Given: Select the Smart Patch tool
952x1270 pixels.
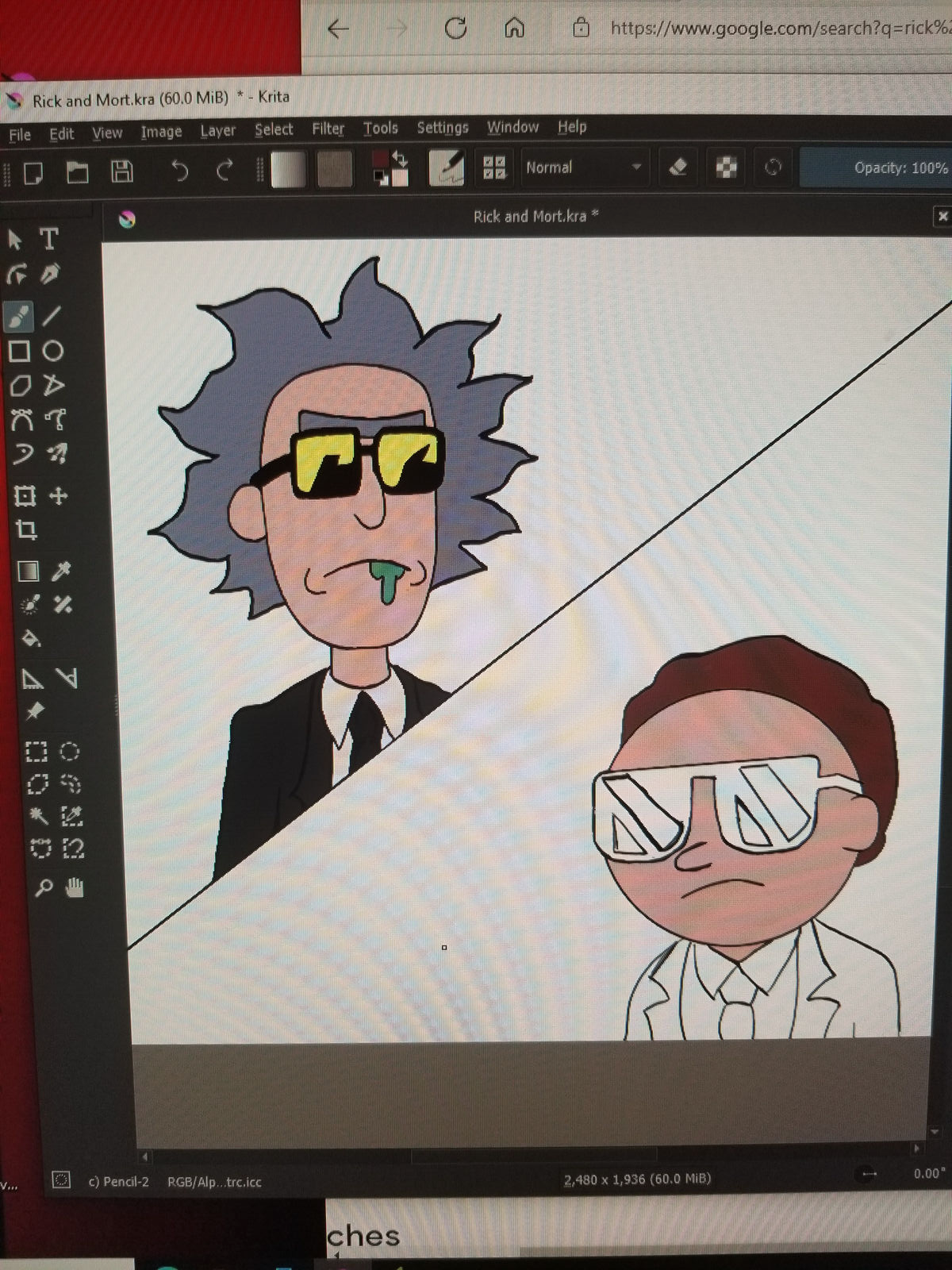Looking at the screenshot, I should [x=63, y=605].
